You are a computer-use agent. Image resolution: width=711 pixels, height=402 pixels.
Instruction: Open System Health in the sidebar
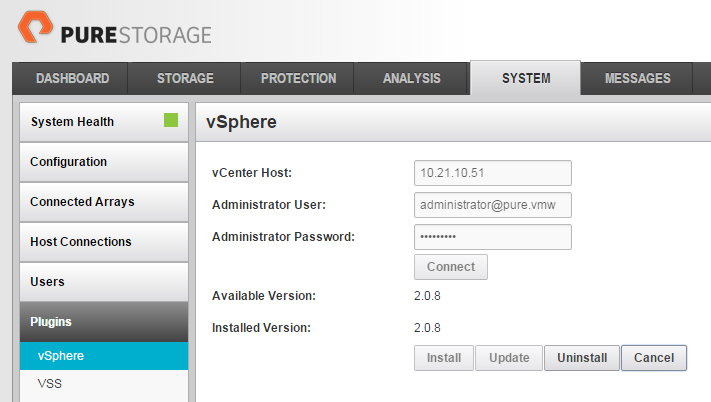click(x=104, y=122)
